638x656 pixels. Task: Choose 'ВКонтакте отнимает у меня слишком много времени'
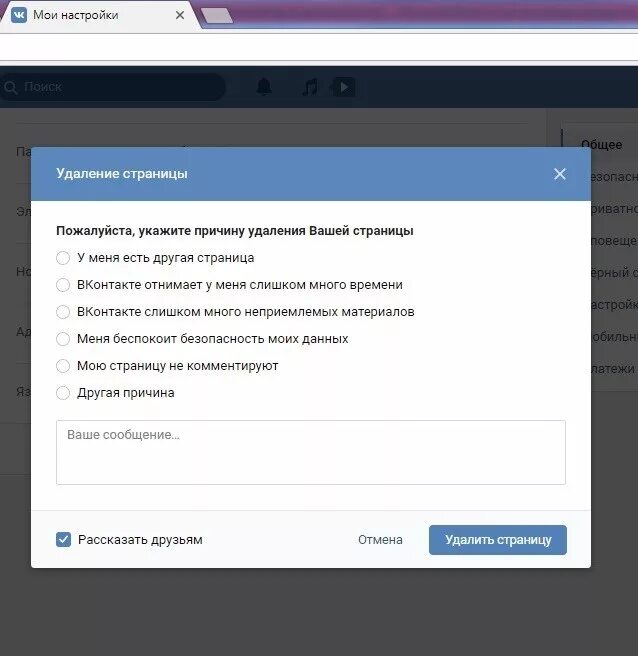(63, 285)
